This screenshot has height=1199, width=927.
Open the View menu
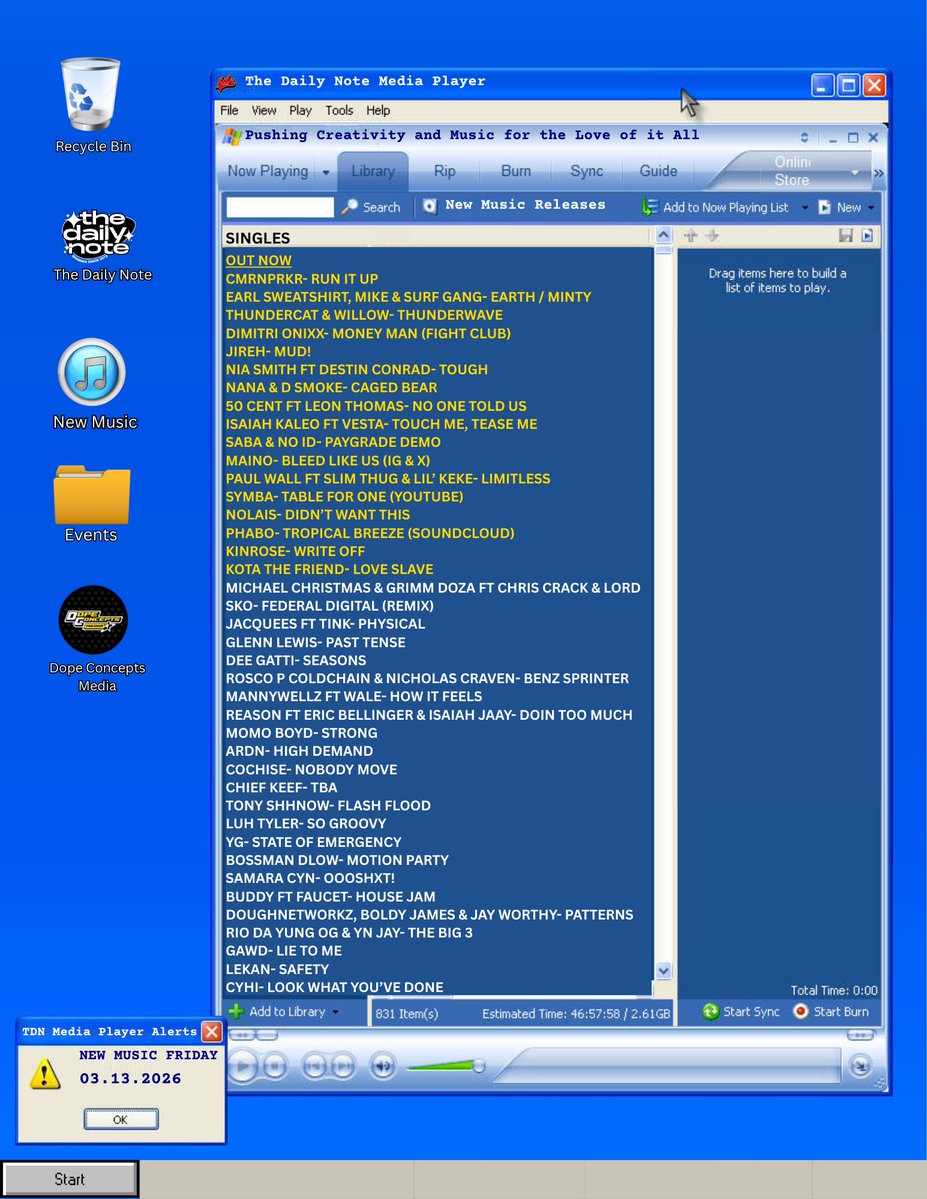click(x=264, y=110)
